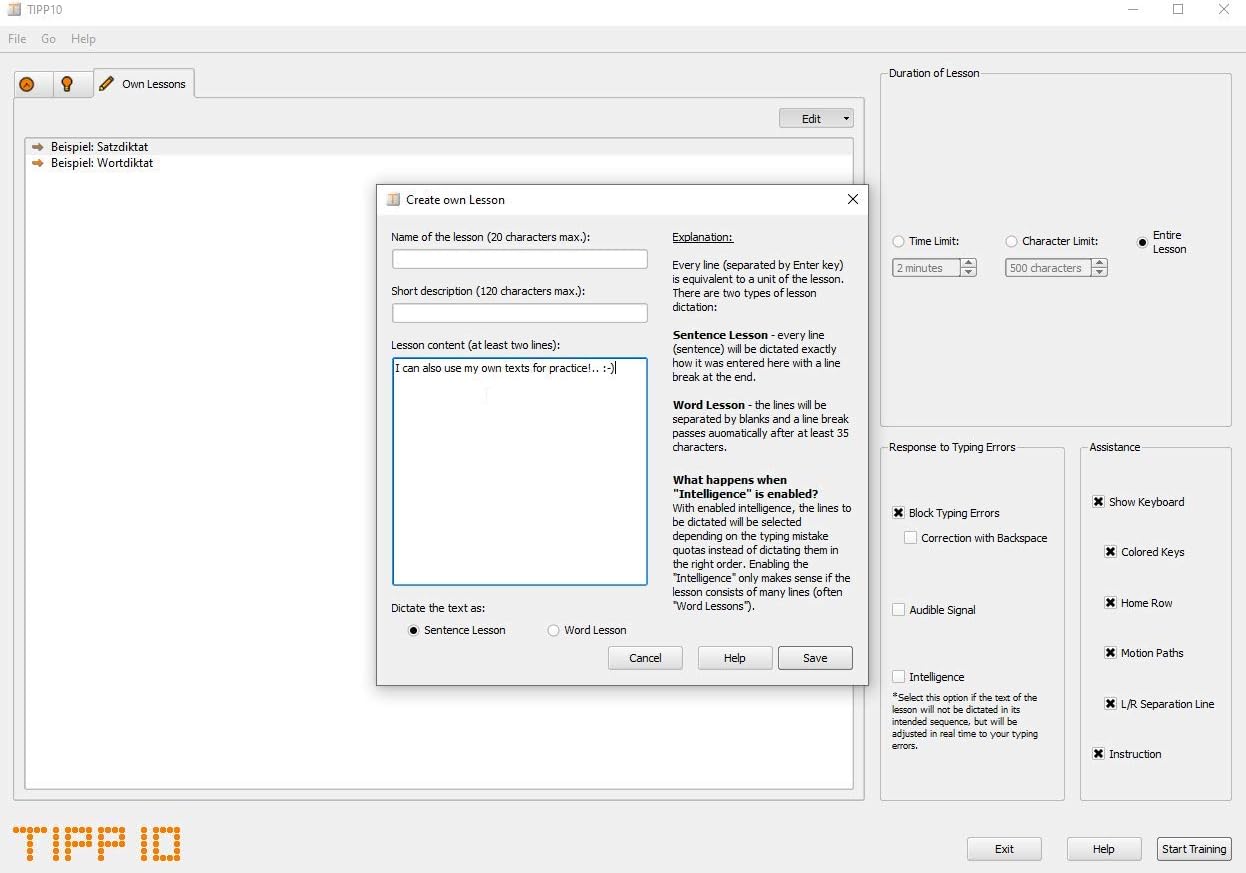
Task: Close the Create own Lesson dialog
Action: tap(852, 199)
